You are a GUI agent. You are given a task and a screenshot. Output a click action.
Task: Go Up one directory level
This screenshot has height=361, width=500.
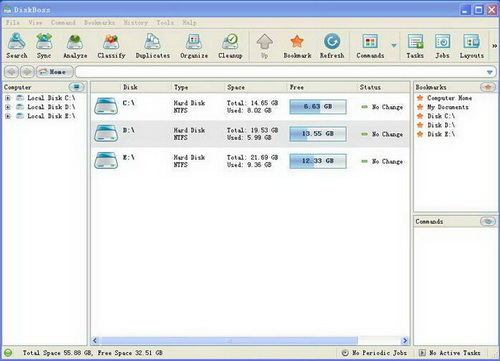265,46
